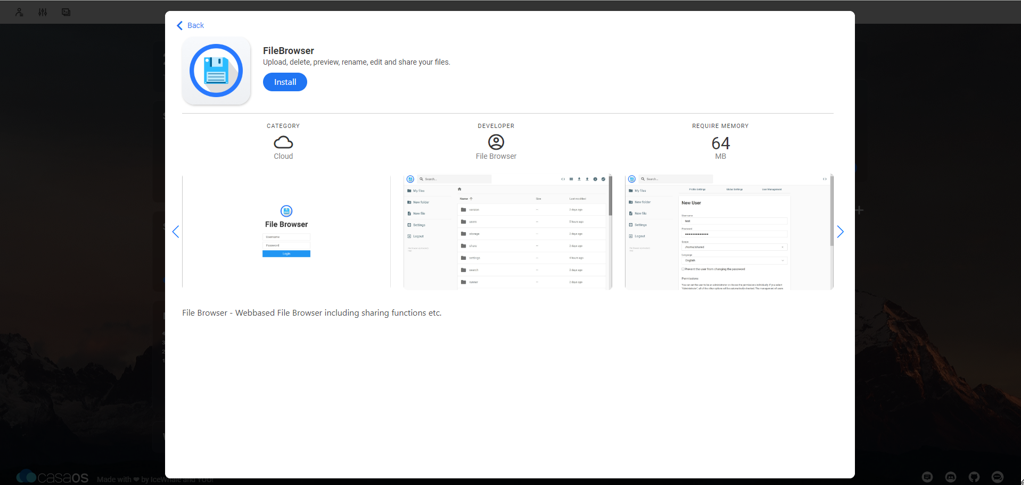Open the file listing screenshot thumbnail

[508, 231]
